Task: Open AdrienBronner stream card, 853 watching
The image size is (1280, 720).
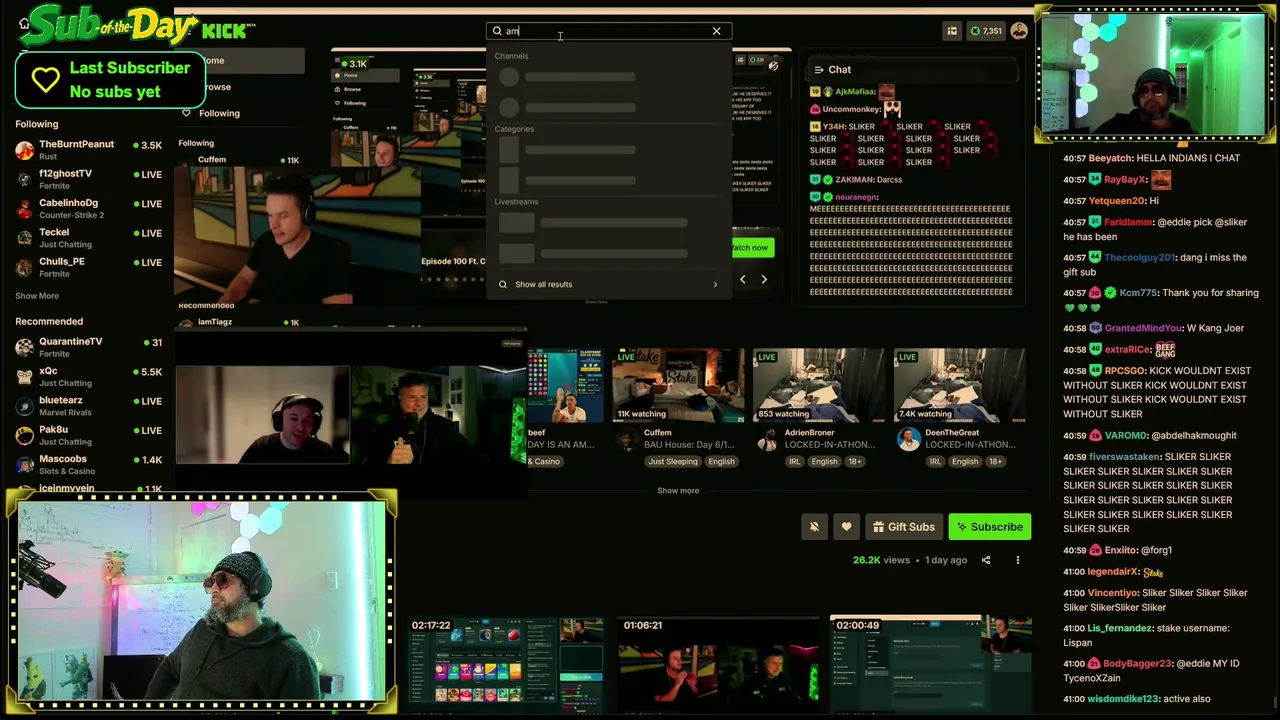Action: click(x=819, y=386)
